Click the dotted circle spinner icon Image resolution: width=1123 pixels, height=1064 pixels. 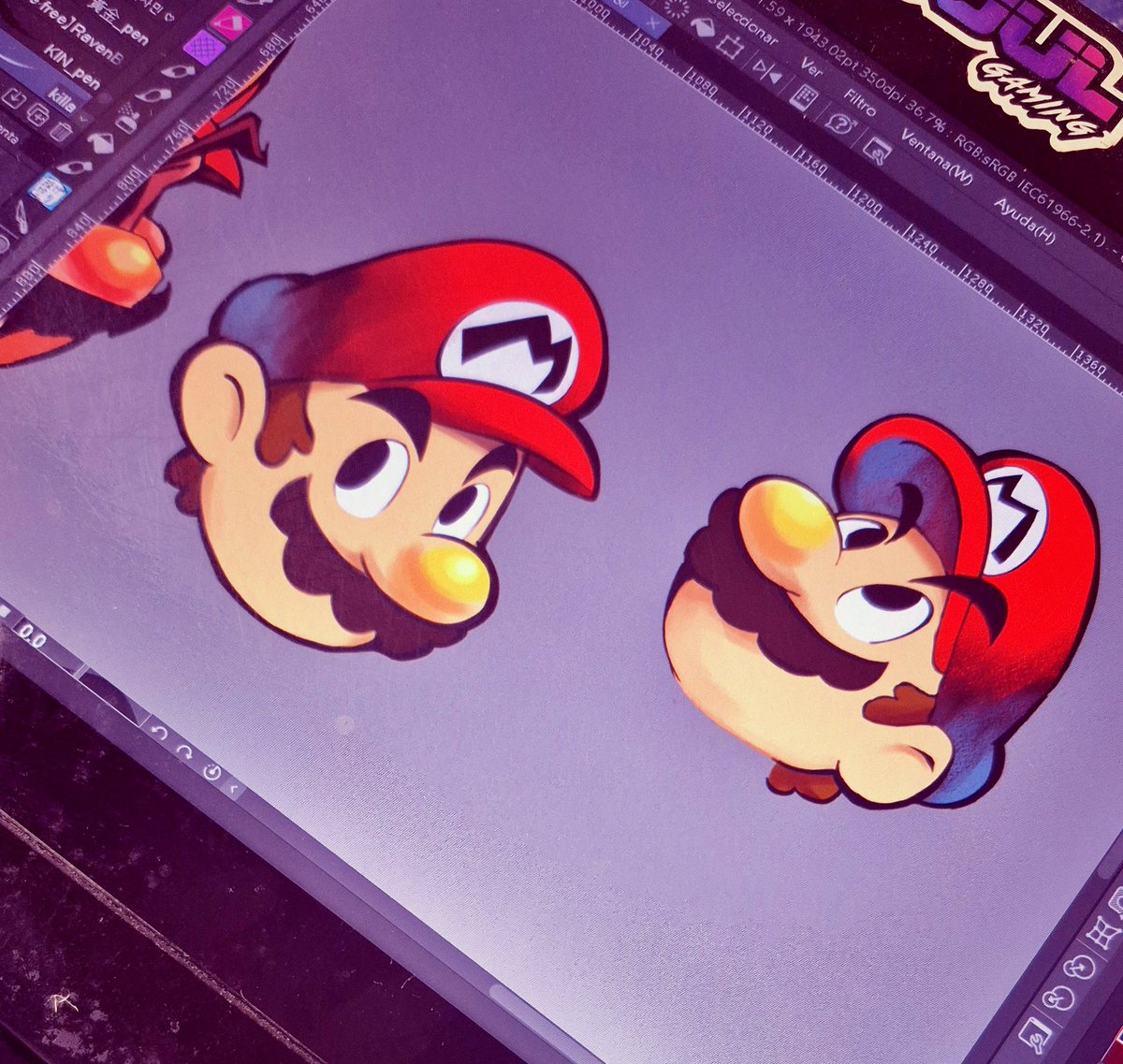pyautogui.click(x=676, y=8)
